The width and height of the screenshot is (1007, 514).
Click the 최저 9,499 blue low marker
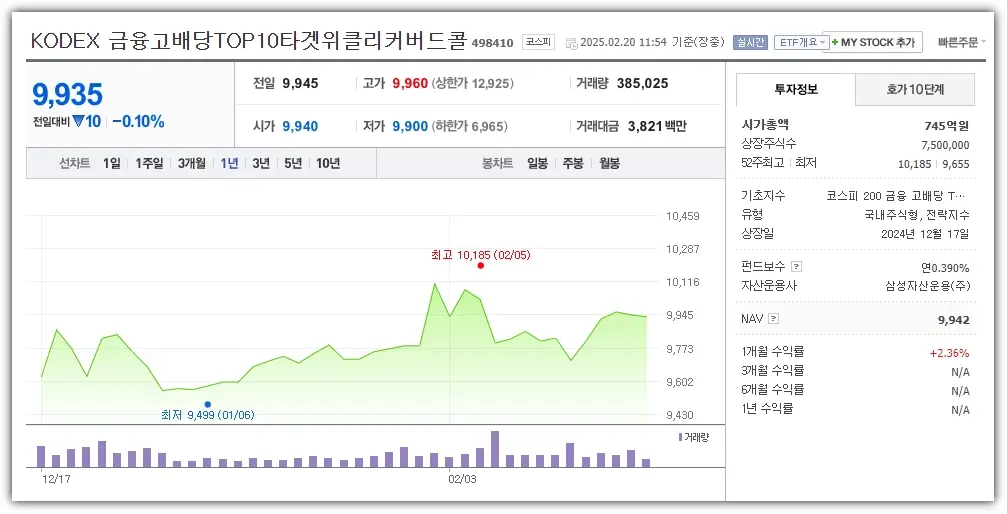(207, 404)
